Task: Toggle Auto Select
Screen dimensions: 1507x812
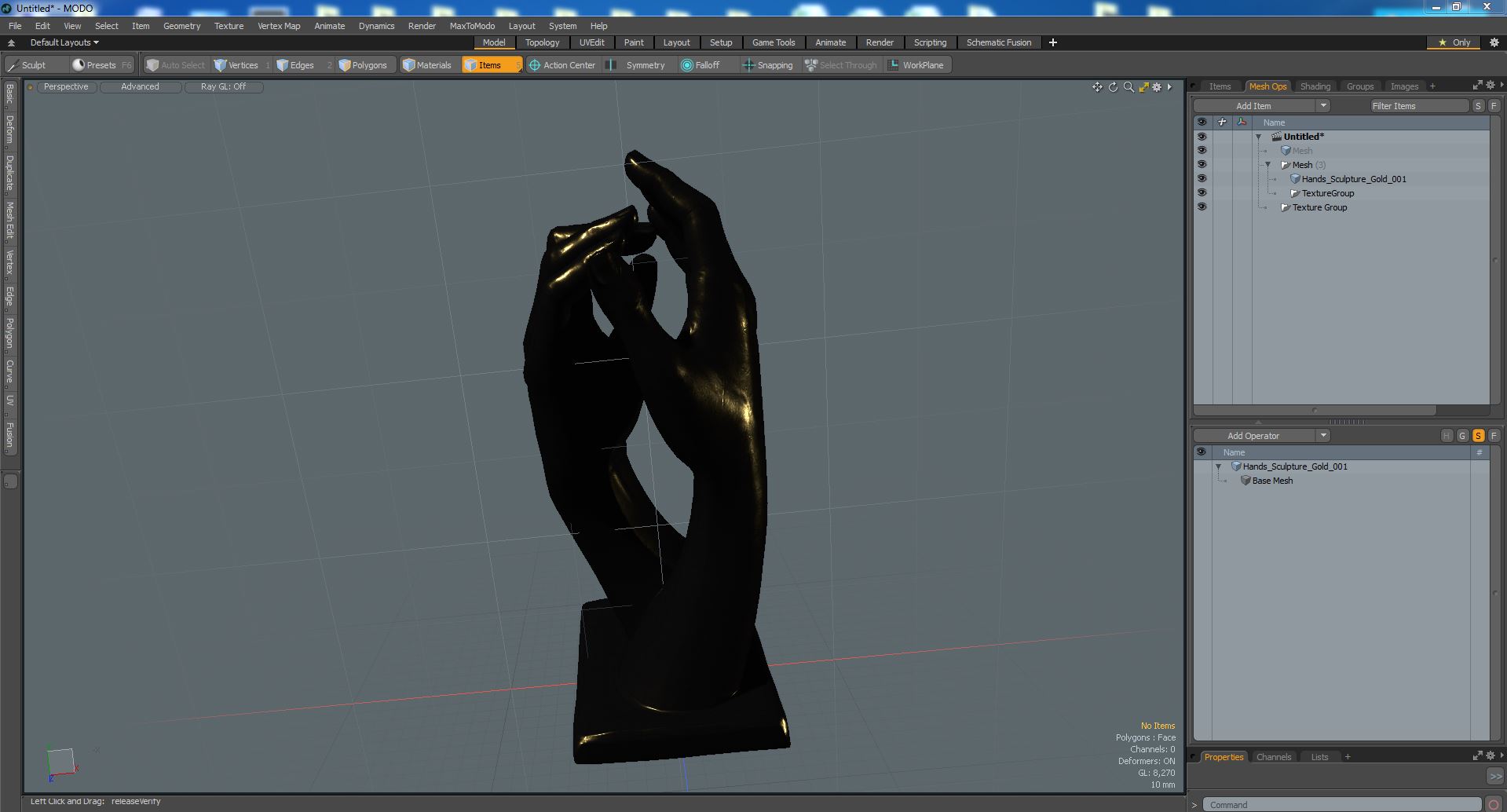Action: [x=175, y=65]
